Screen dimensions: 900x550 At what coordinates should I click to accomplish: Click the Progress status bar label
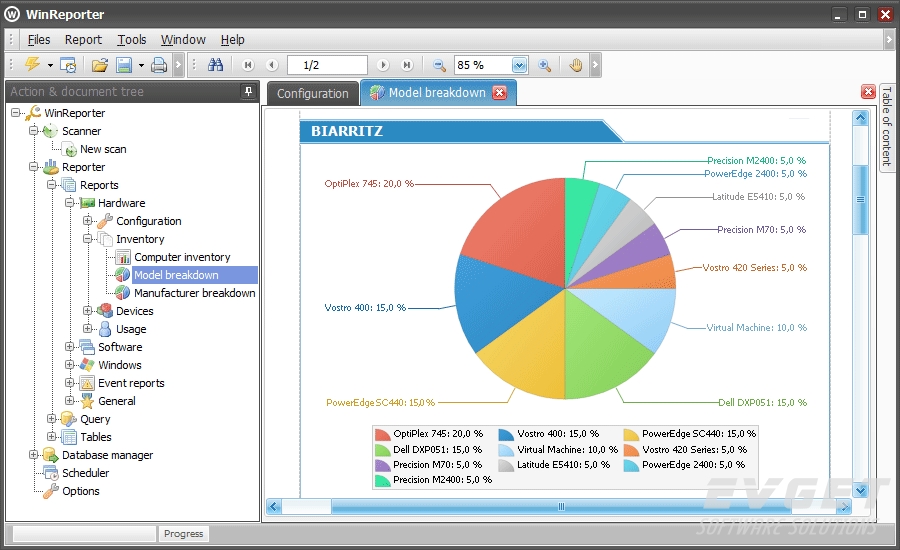click(184, 534)
